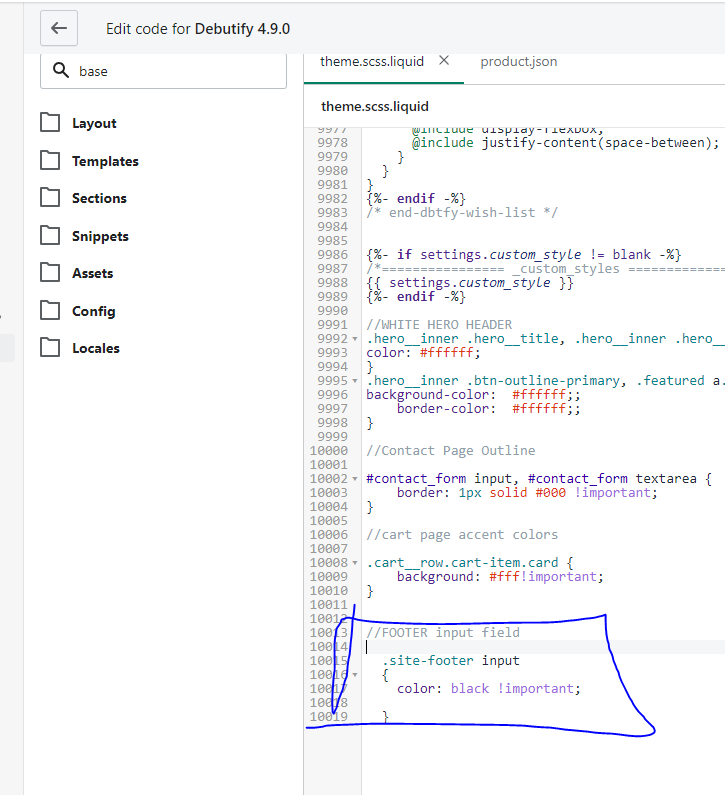
Task: Toggle fold arrow at line 10002
Action: point(355,479)
